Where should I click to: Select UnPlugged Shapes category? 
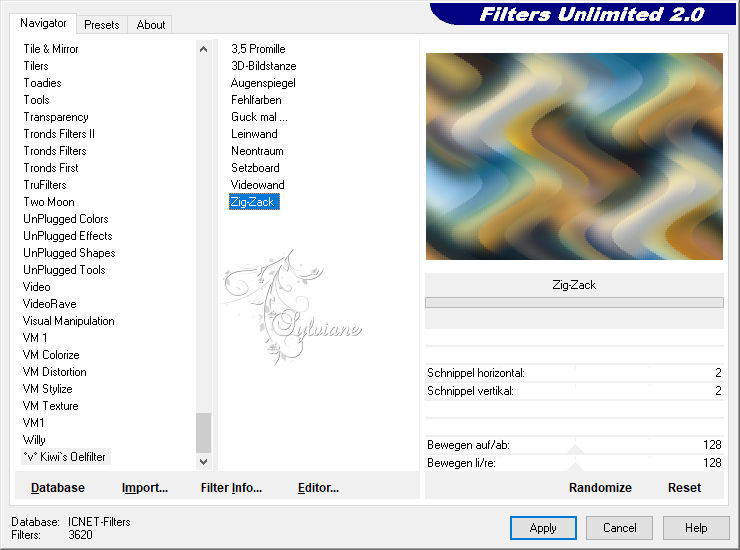(69, 253)
